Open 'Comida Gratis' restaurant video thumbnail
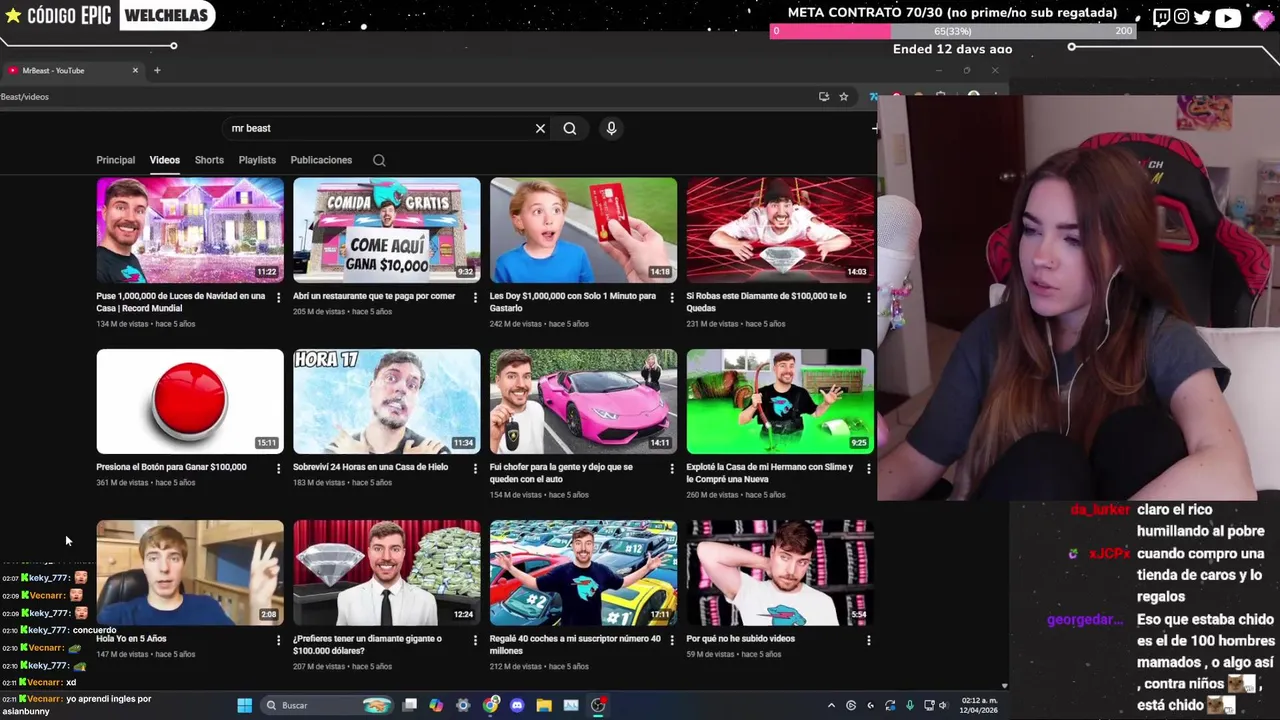The height and width of the screenshot is (720, 1280). click(x=387, y=230)
